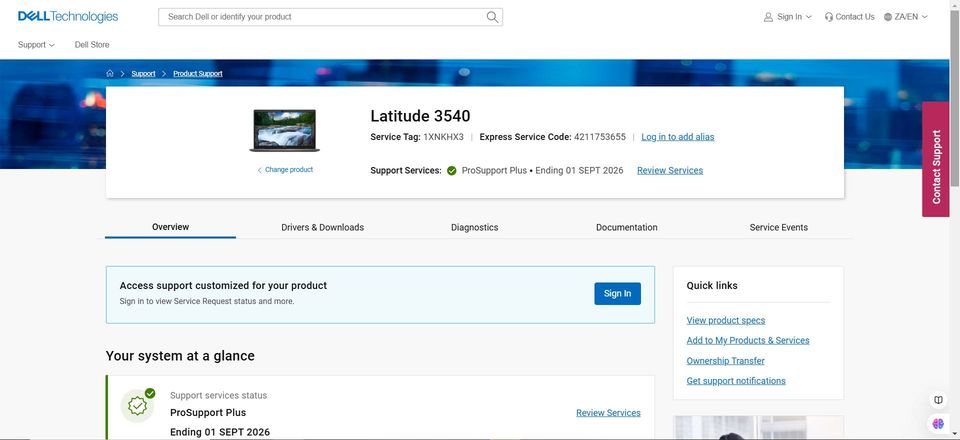Click the Dell Technologies logo
The height and width of the screenshot is (440, 960).
tap(68, 17)
